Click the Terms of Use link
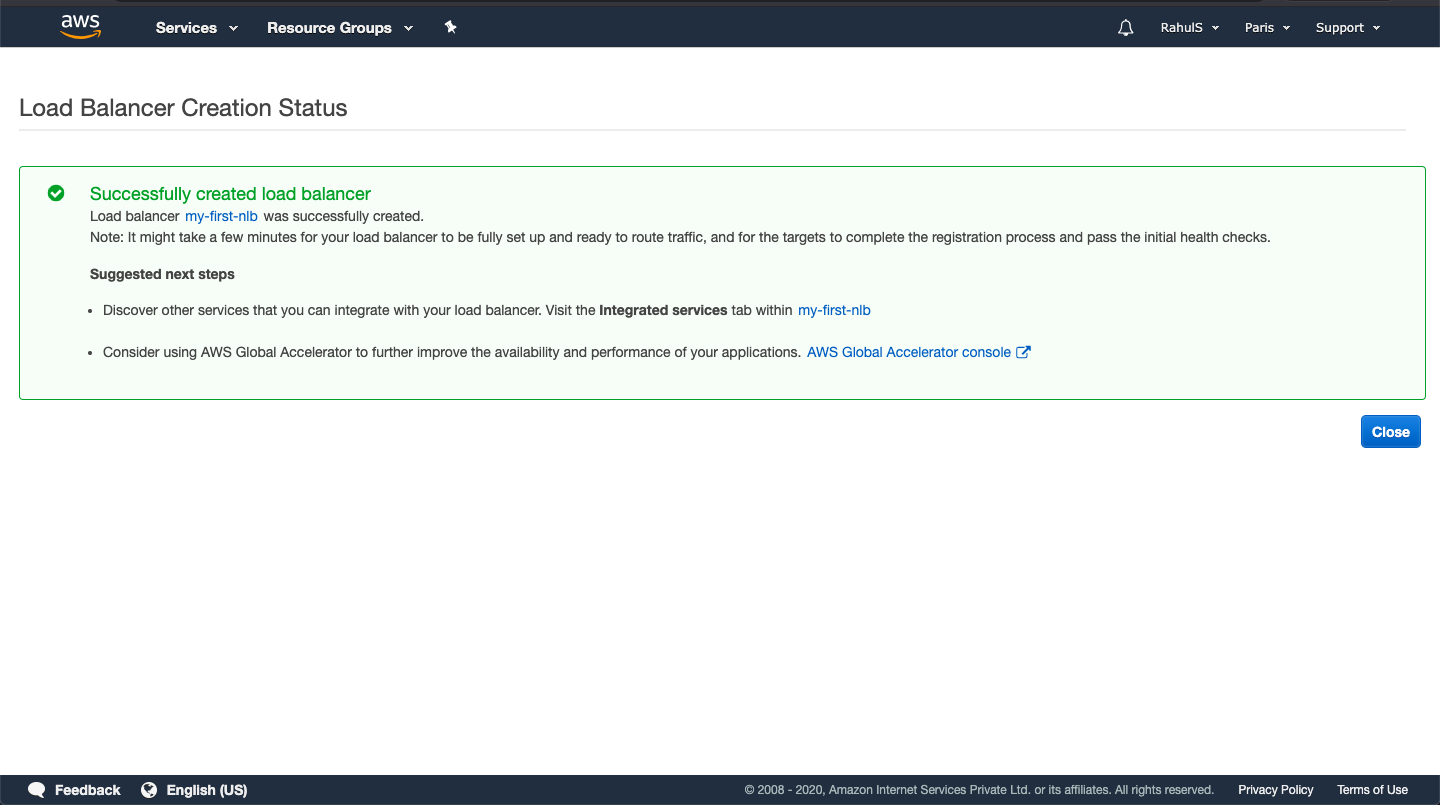This screenshot has height=805, width=1440. coord(1372,790)
